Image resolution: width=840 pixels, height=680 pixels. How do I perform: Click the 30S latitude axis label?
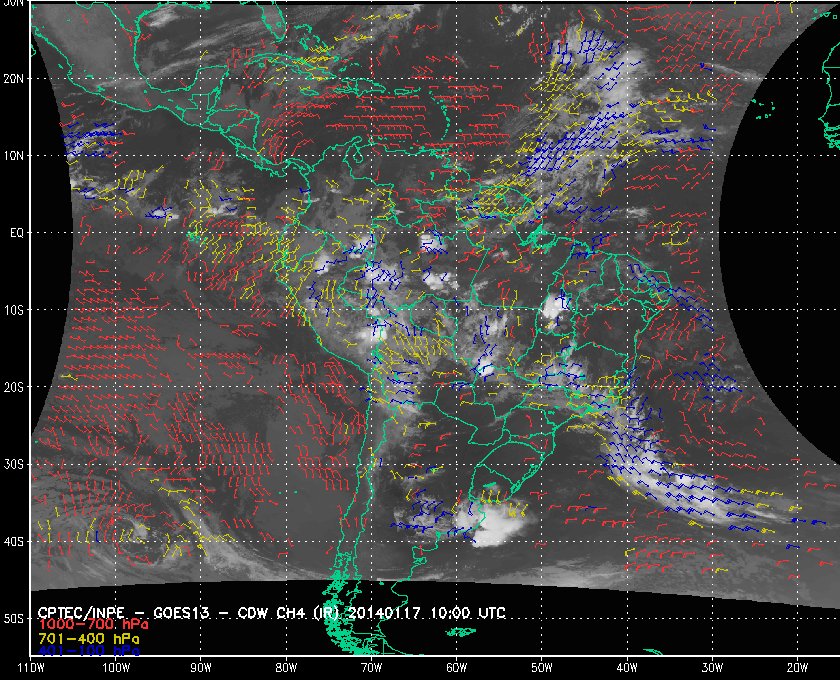click(14, 465)
